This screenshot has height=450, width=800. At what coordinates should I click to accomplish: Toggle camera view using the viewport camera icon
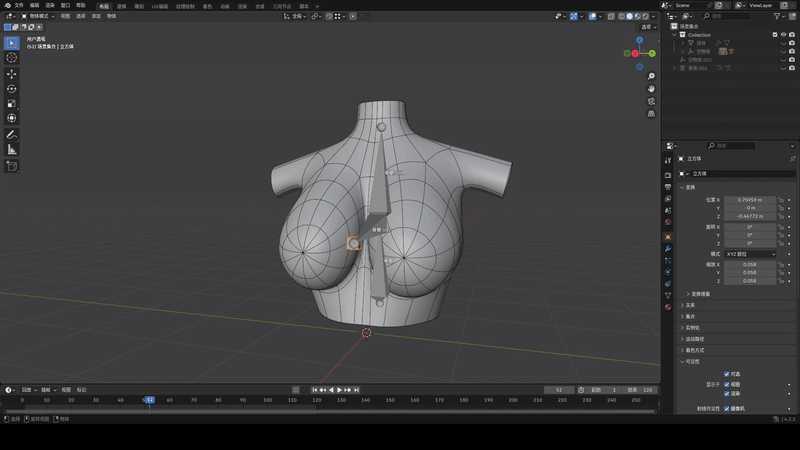[651, 101]
